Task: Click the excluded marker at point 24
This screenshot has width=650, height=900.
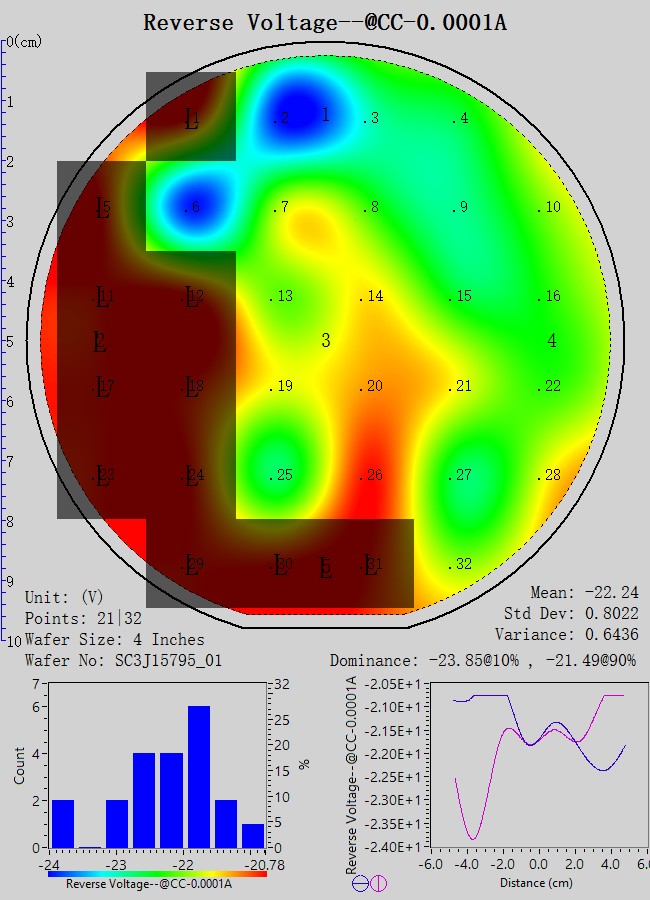Action: (x=191, y=475)
